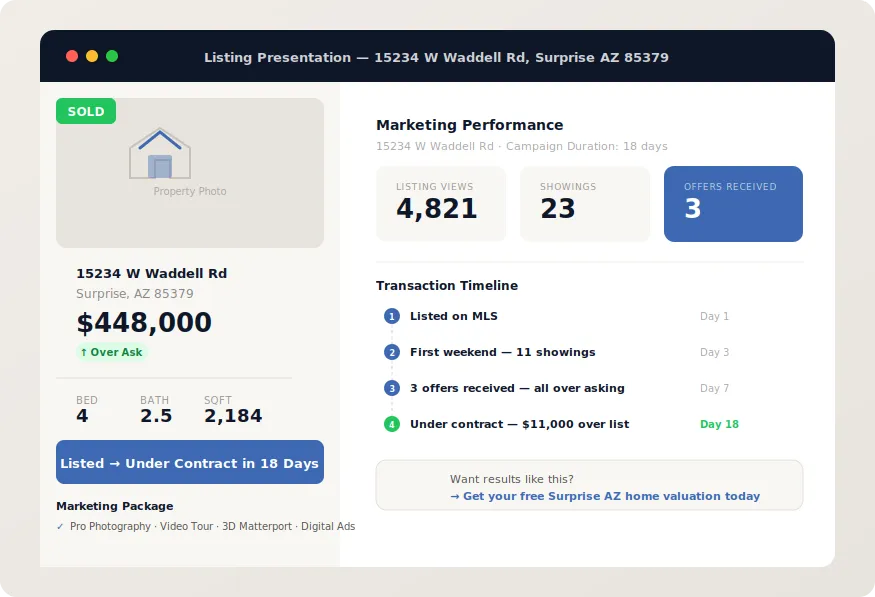This screenshot has width=875, height=597.
Task: Click the checkmark beside Pro Photography
Action: (x=60, y=526)
